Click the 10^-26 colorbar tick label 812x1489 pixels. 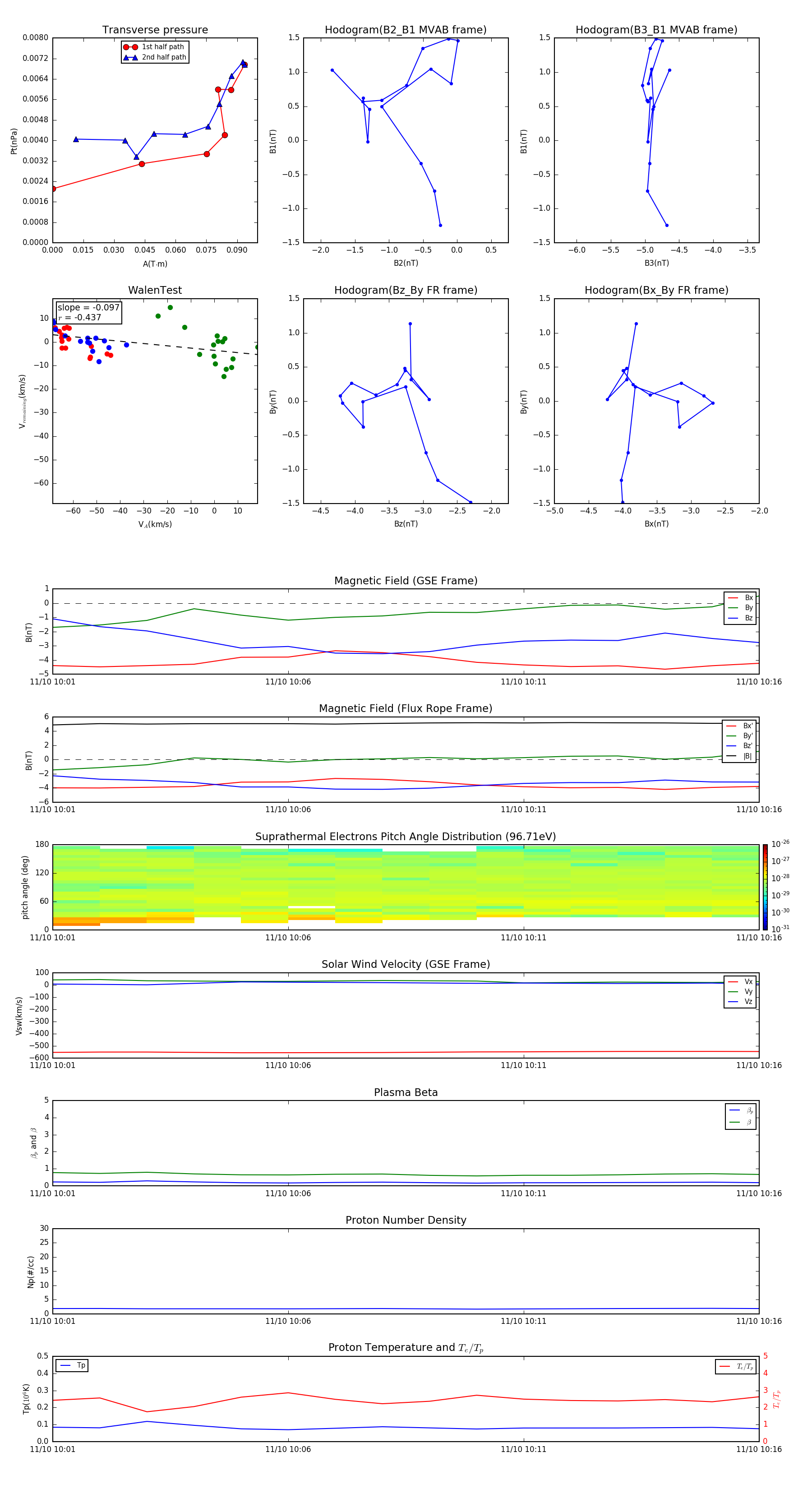point(780,844)
